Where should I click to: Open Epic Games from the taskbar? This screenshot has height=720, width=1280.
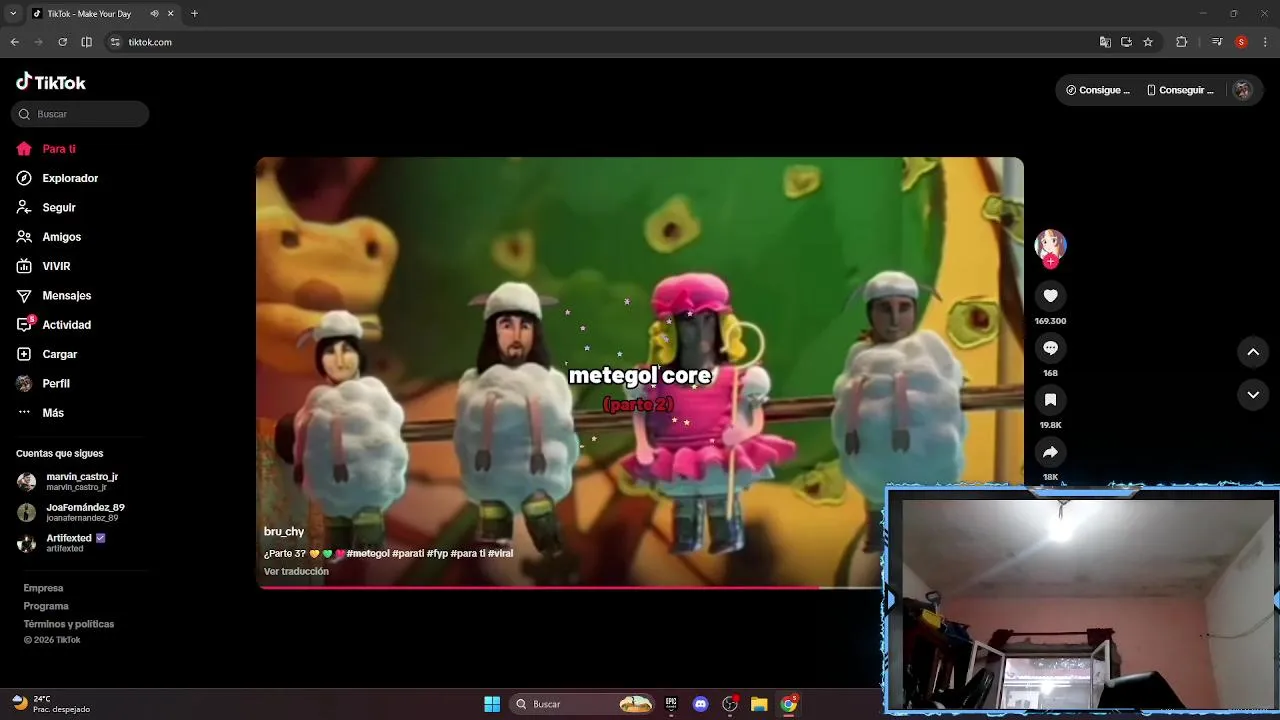coord(672,704)
